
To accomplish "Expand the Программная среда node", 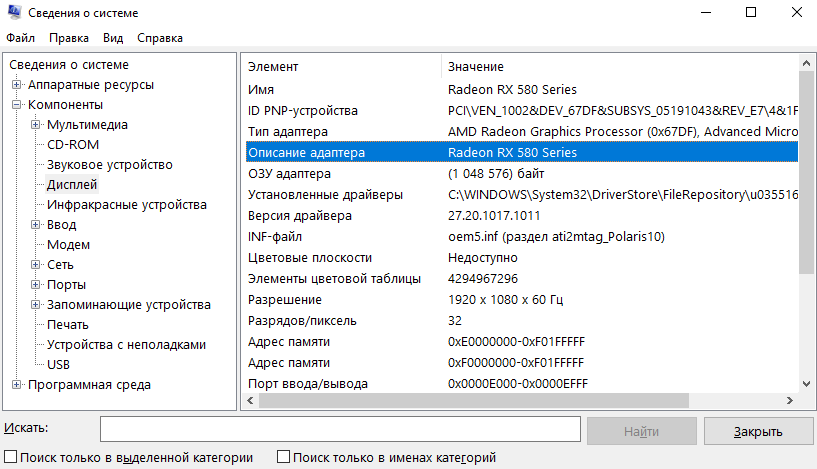I will coord(16,385).
